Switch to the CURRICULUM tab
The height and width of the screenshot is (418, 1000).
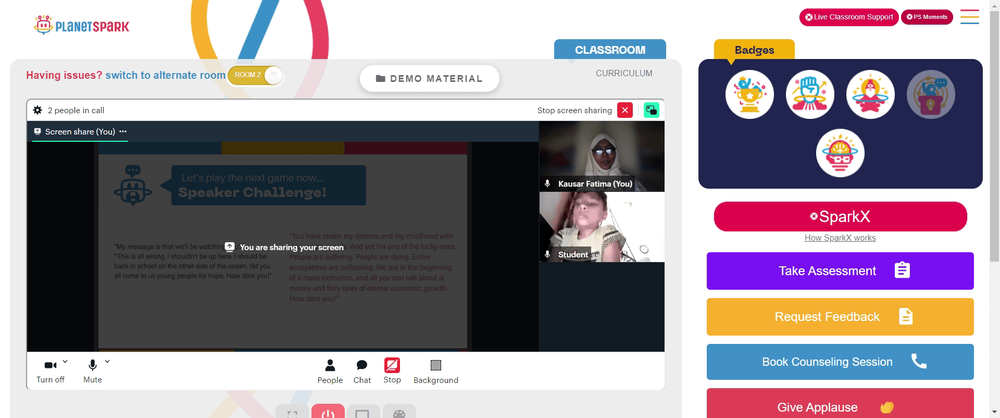(624, 73)
